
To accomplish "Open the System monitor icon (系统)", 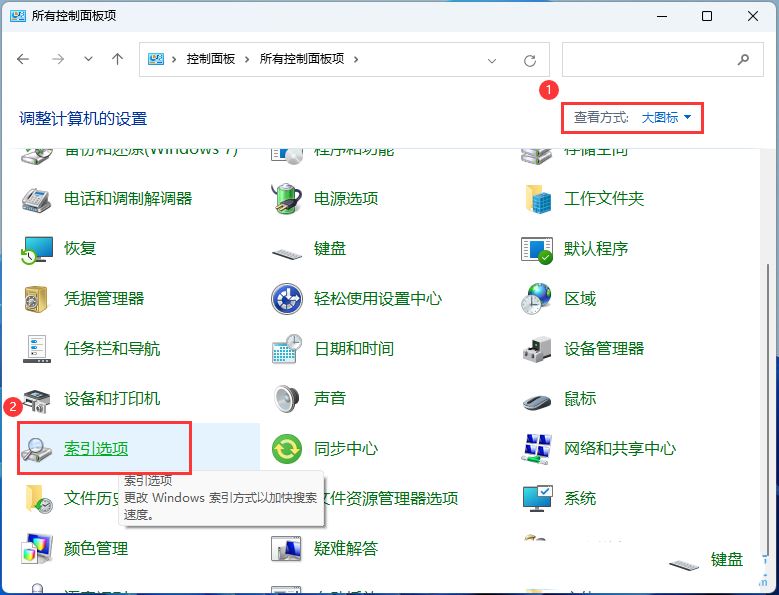I will click(538, 499).
